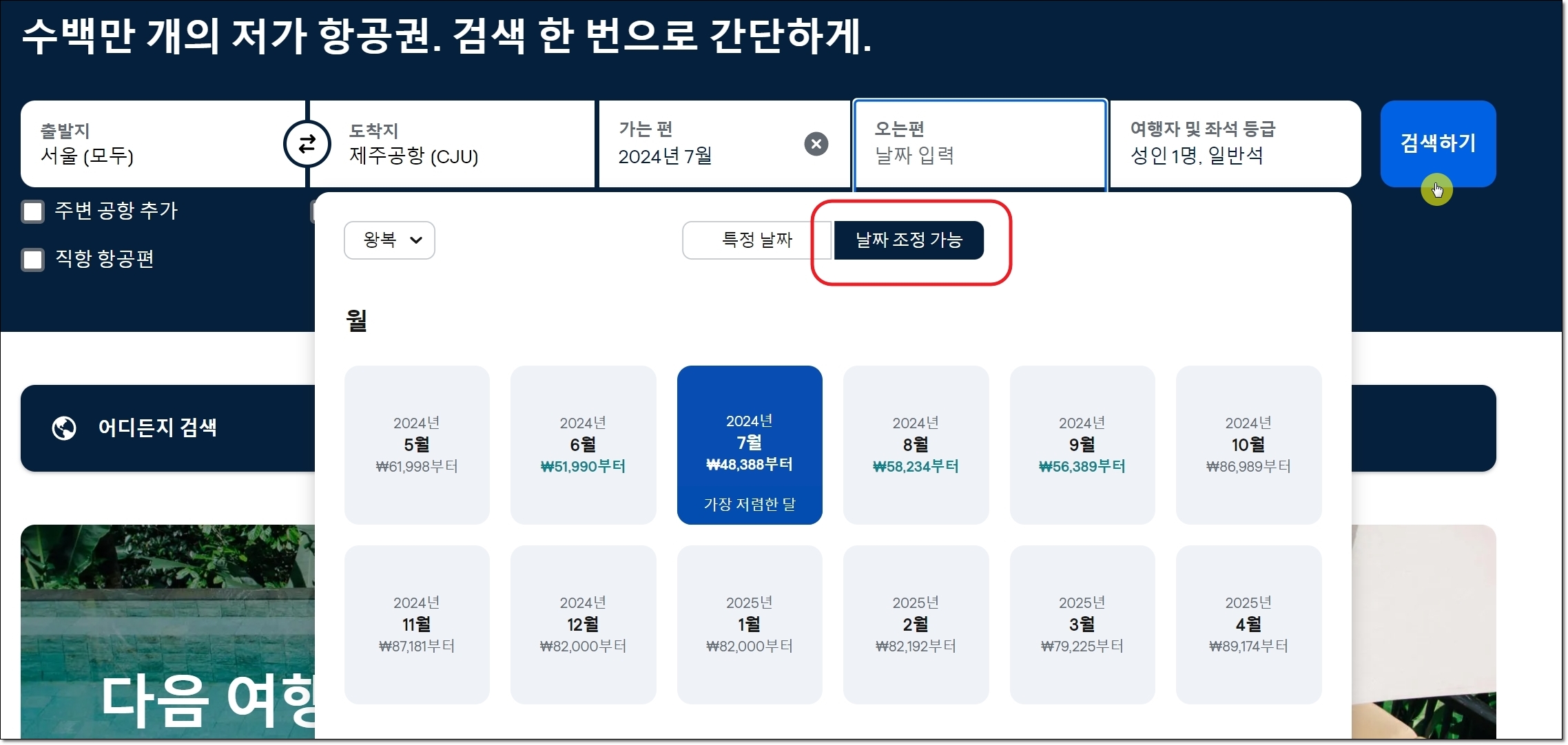Image resolution: width=1568 pixels, height=745 pixels.
Task: Click the swap origin and destination arrows icon
Action: 307,144
